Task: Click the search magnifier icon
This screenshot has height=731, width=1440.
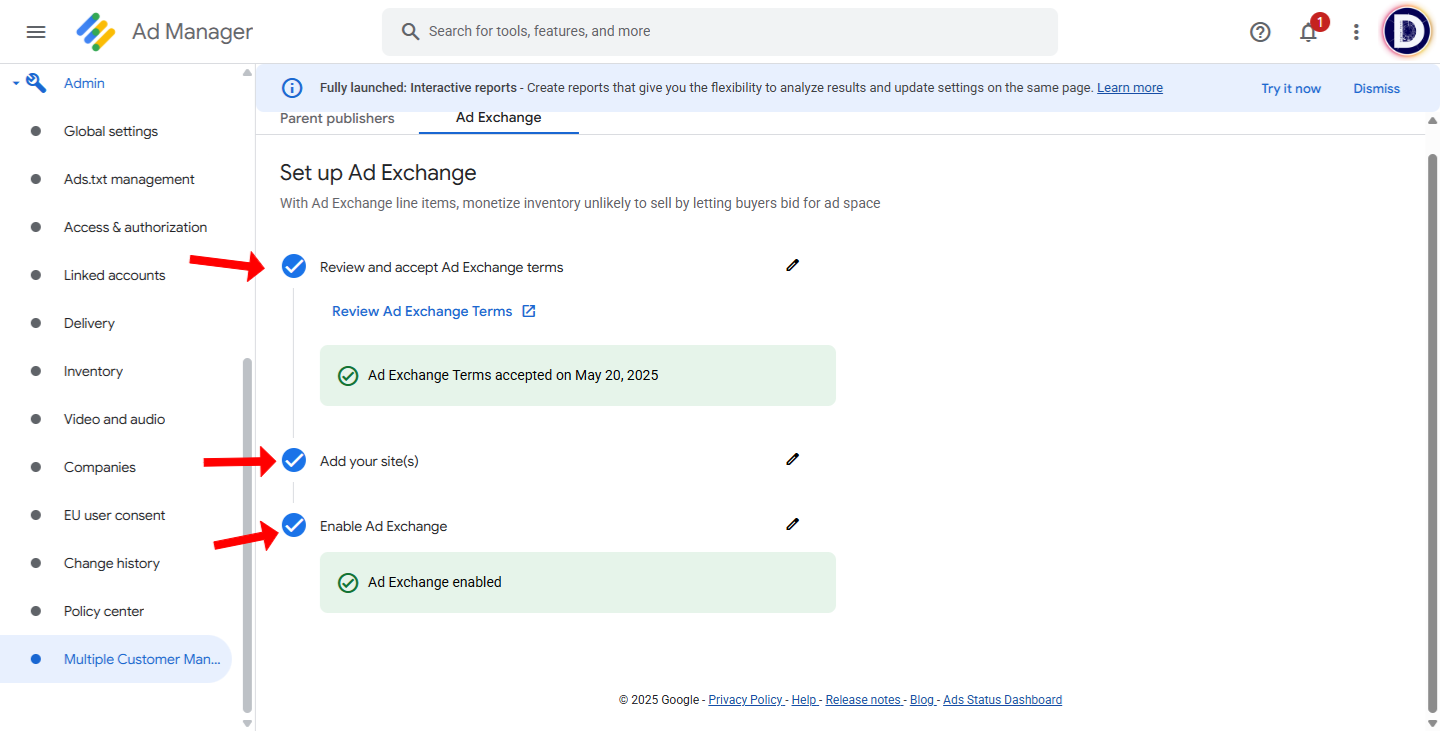Action: pos(410,32)
